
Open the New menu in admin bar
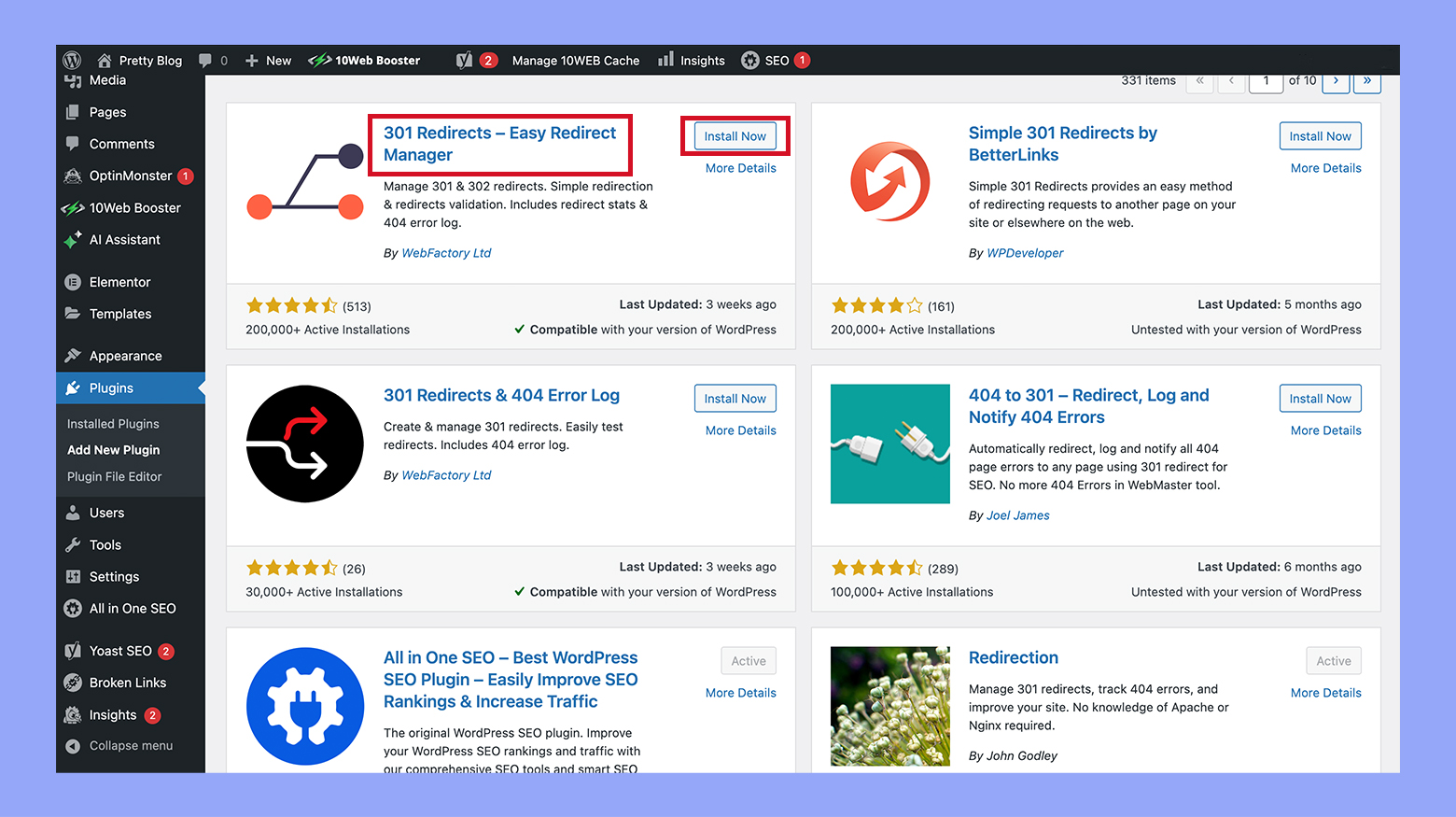click(x=268, y=60)
